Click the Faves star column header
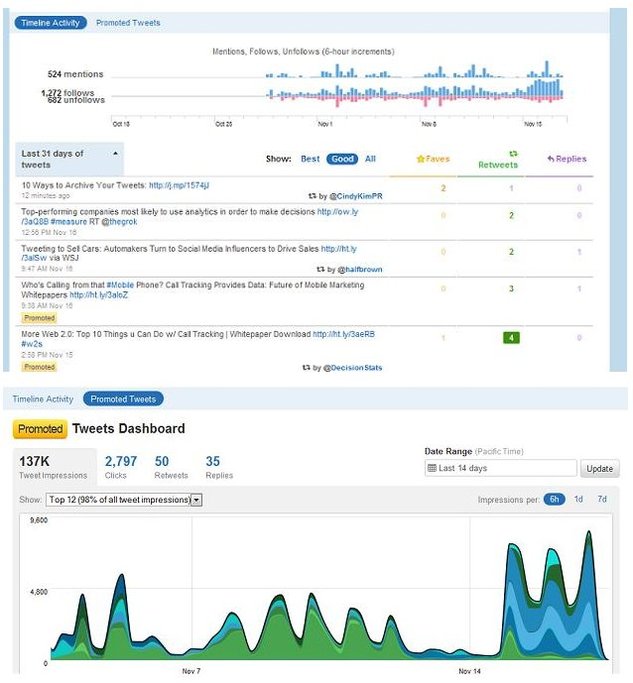The height and width of the screenshot is (683, 633). coord(432,159)
